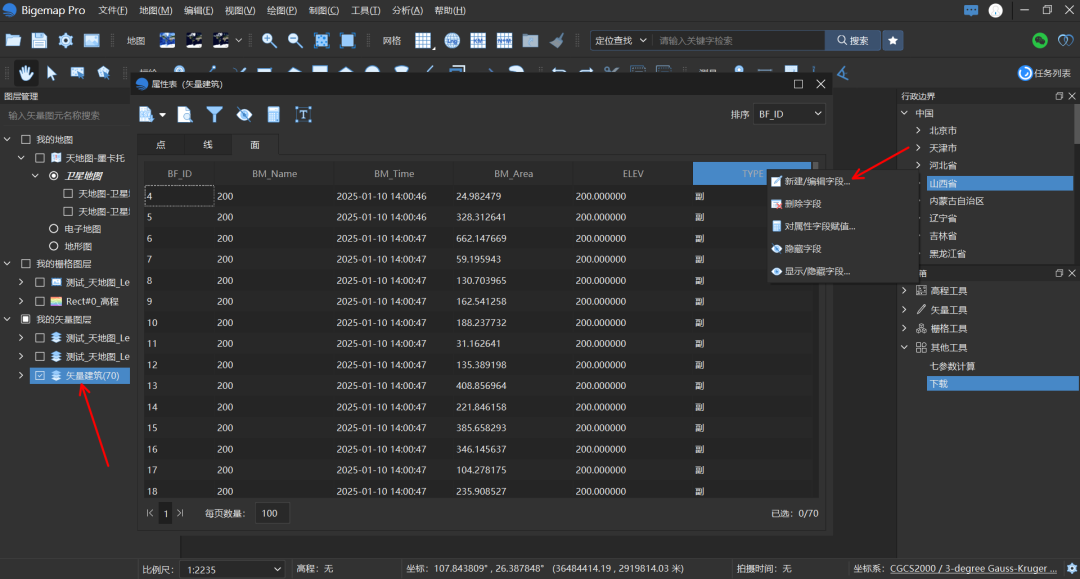
Task: Toggle 我的栅格图层 checkbox
Action: tap(25, 264)
